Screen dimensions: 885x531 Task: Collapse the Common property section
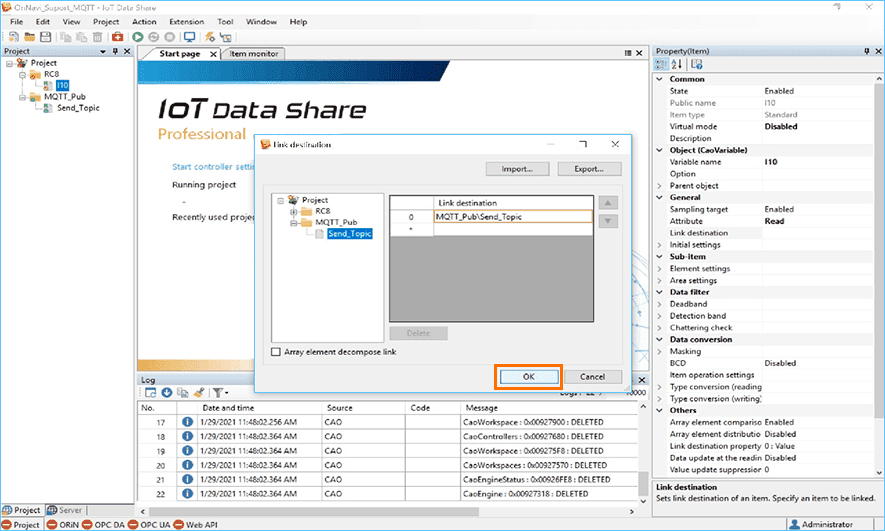659,79
